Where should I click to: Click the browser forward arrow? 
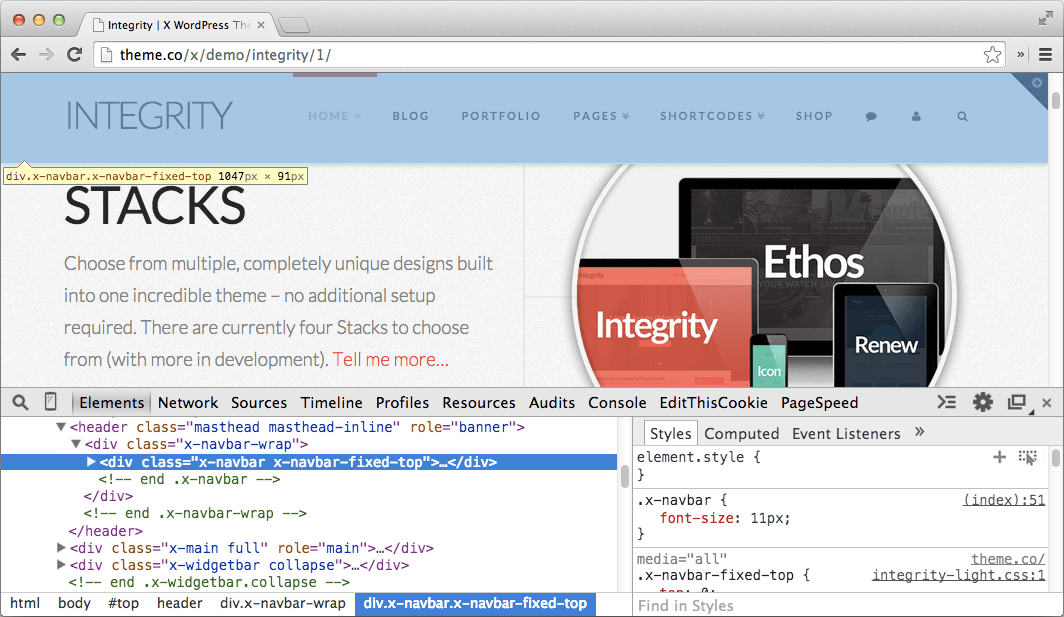pos(46,55)
